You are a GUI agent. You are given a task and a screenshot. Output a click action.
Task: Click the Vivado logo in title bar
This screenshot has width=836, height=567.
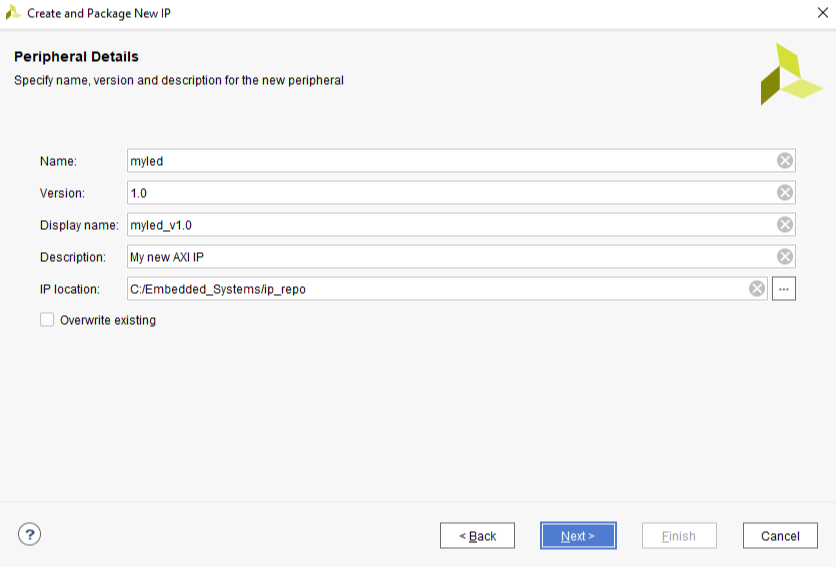(x=13, y=13)
